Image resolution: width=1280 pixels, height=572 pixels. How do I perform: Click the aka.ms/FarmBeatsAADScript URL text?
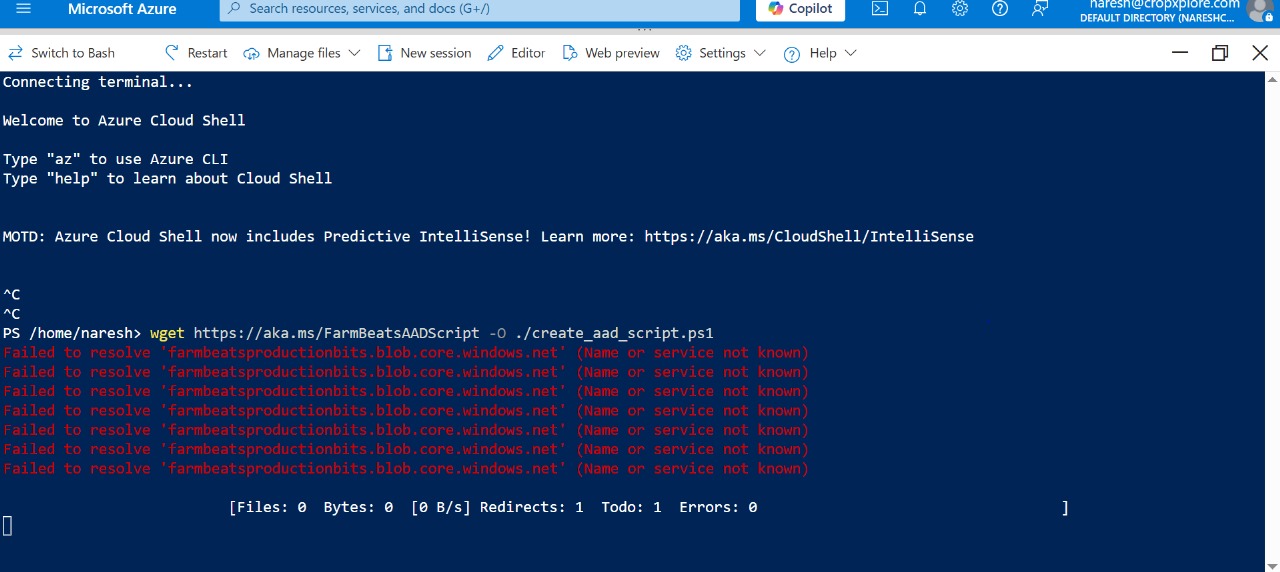point(336,333)
